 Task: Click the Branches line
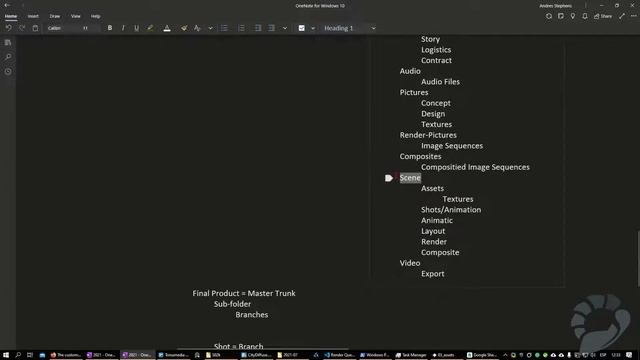pyautogui.click(x=252, y=315)
